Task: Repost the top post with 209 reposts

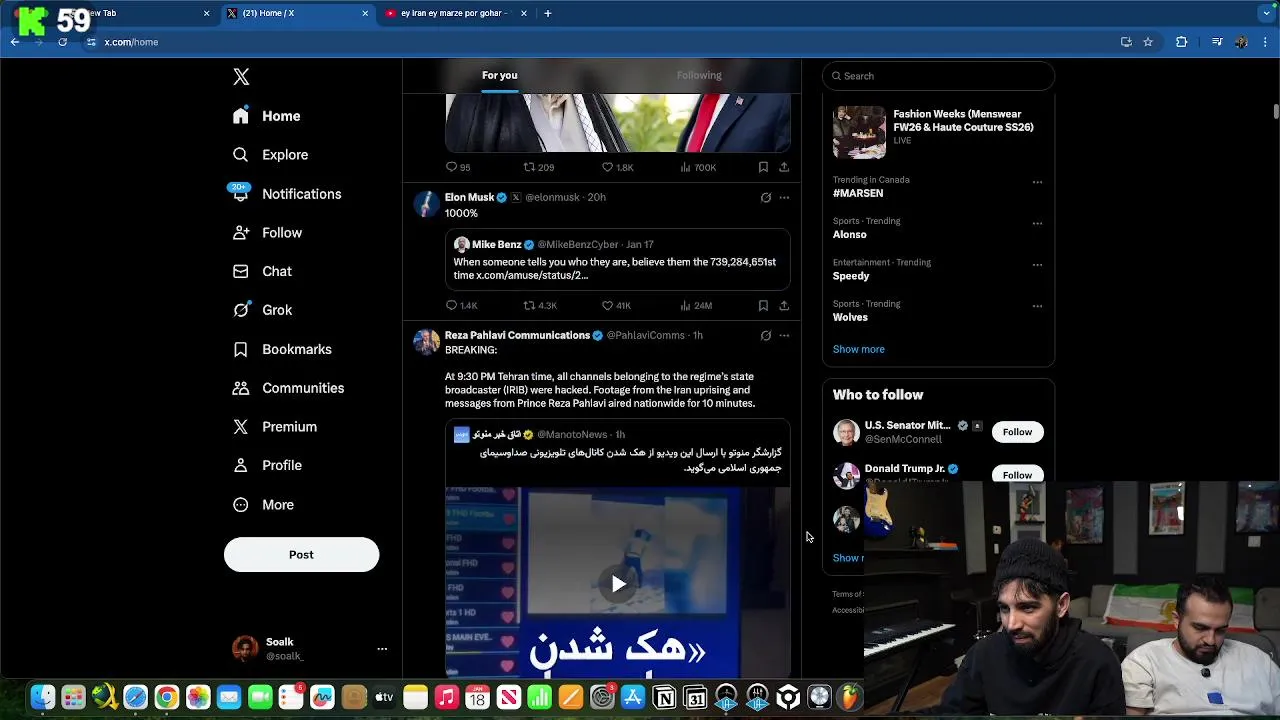Action: pyautogui.click(x=539, y=168)
